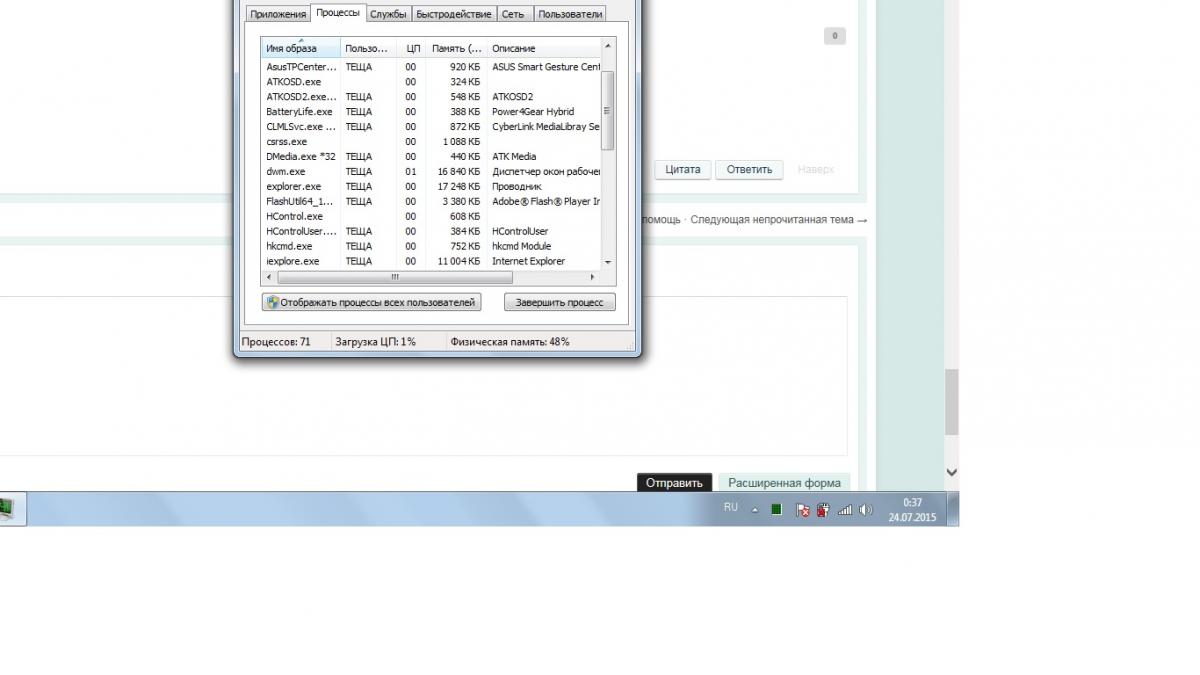Screen dimensions: 1200x675
Task: Select the CLMLSvc.exe process
Action: coord(431,126)
